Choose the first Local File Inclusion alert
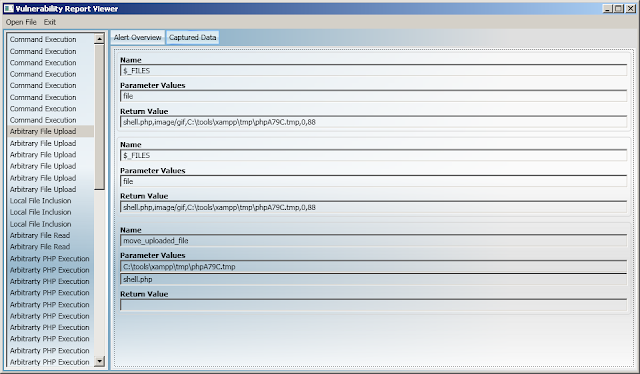The height and width of the screenshot is (374, 640). (51, 200)
